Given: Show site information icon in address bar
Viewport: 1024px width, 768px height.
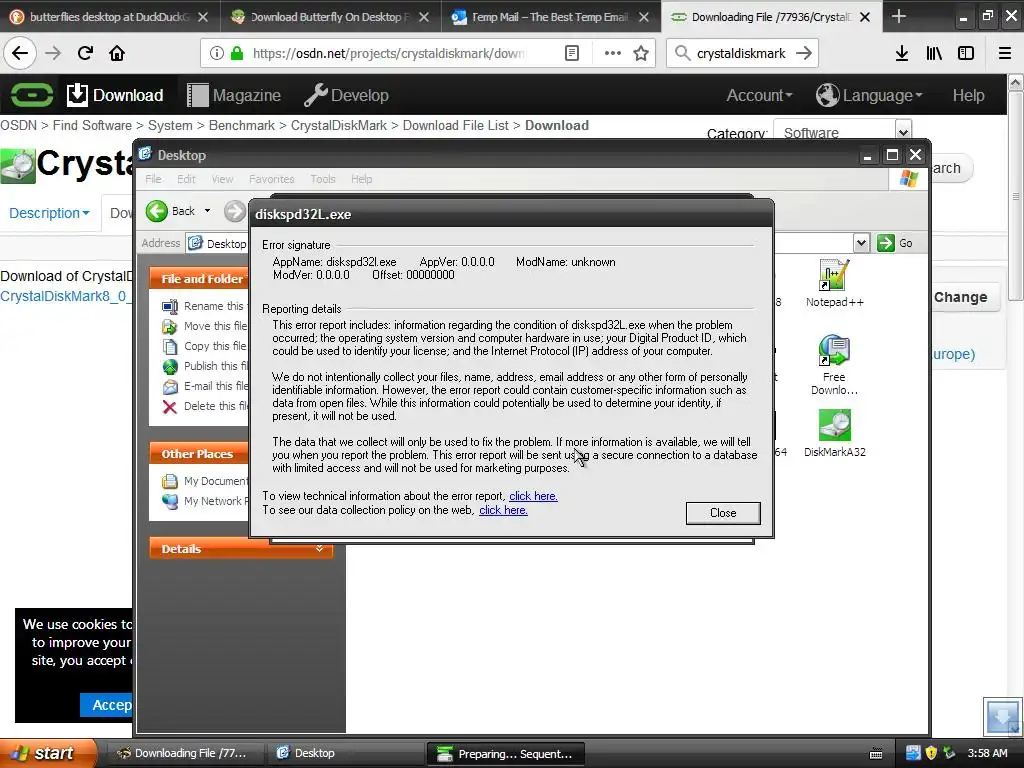Looking at the screenshot, I should [216, 53].
